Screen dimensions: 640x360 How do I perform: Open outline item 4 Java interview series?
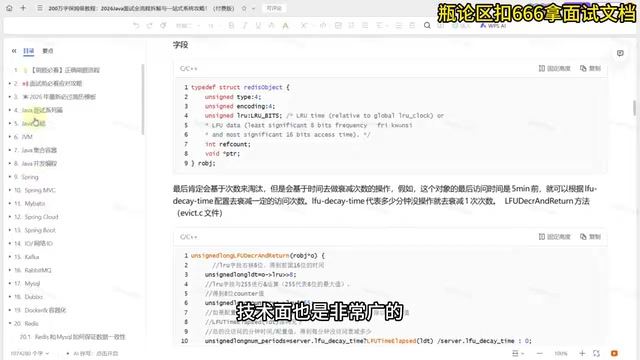[38, 110]
